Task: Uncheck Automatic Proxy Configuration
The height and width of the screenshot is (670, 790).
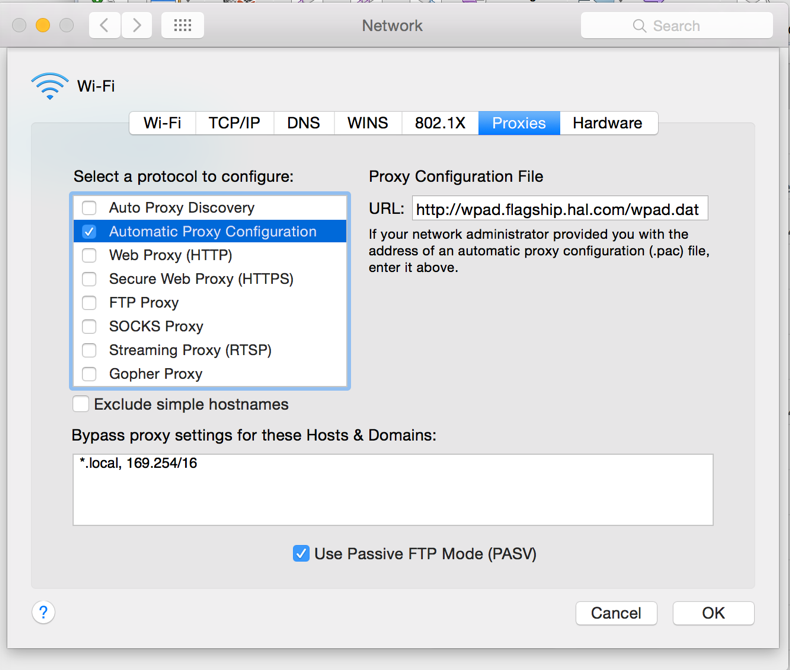Action: click(x=90, y=232)
